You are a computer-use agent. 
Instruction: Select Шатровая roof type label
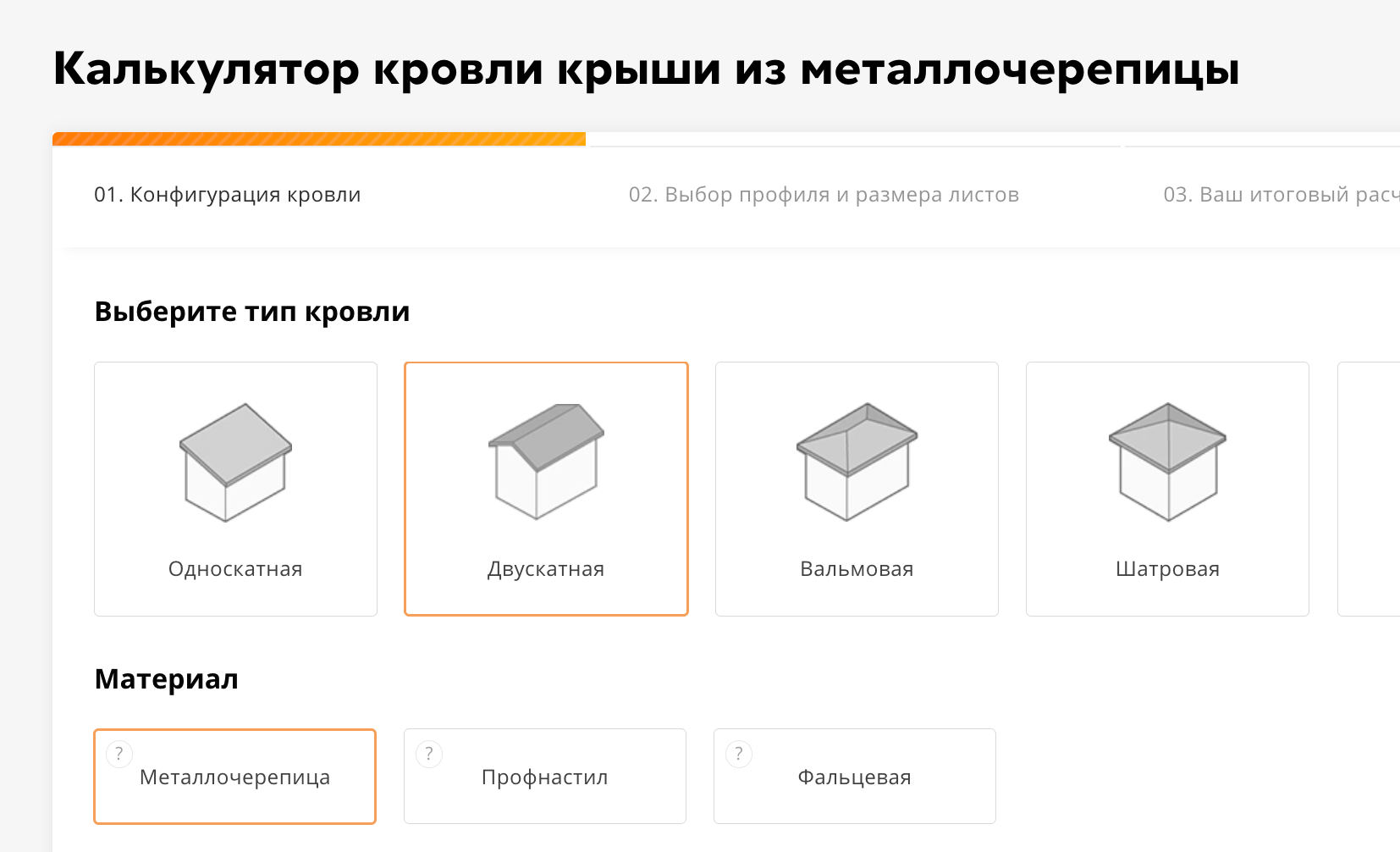click(x=1167, y=569)
